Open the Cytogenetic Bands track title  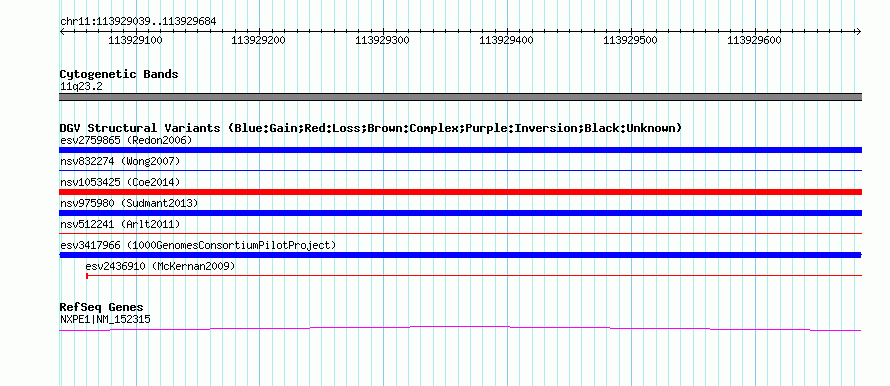[x=119, y=74]
